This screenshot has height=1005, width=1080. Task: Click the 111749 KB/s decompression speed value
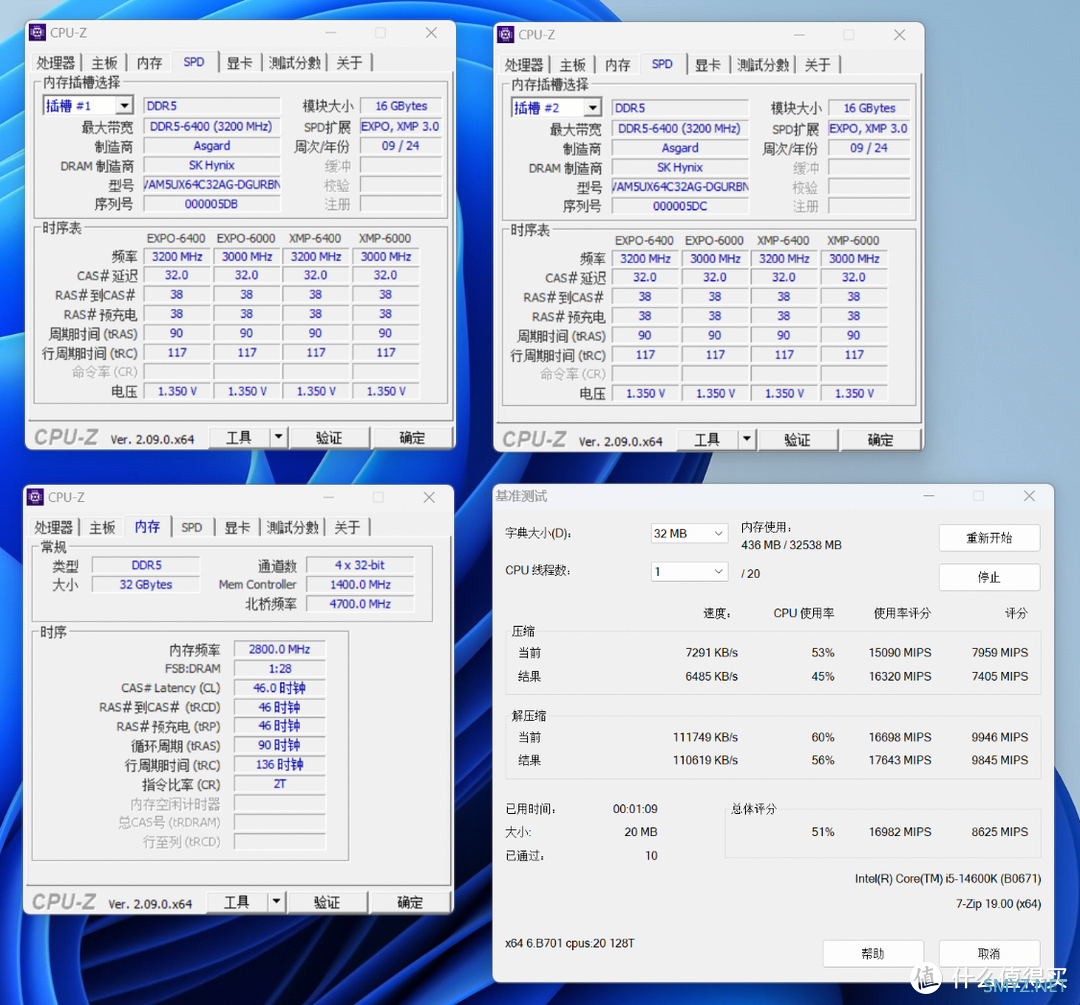[x=705, y=737]
